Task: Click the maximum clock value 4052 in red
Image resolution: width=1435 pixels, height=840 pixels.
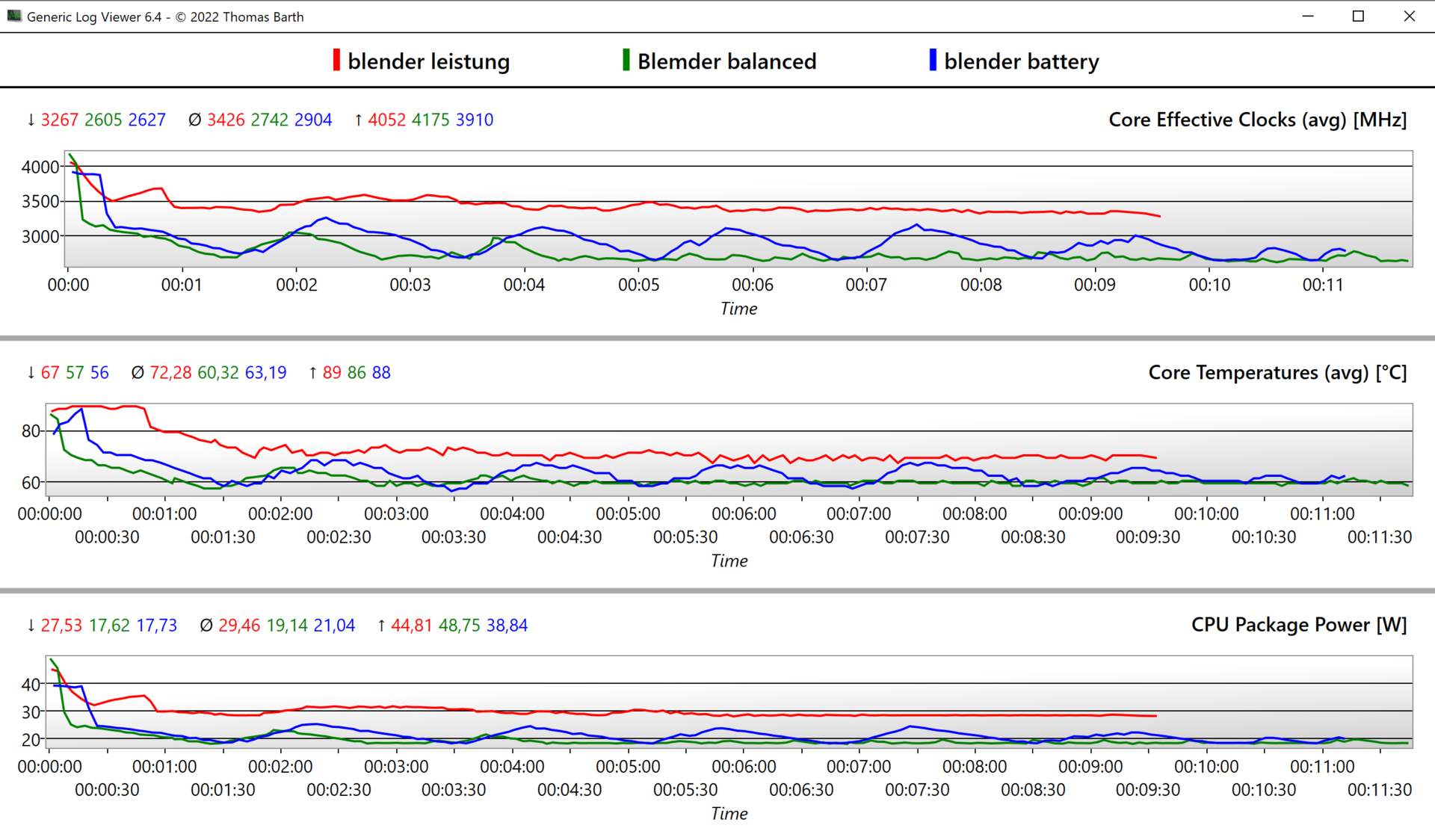Action: 386,120
